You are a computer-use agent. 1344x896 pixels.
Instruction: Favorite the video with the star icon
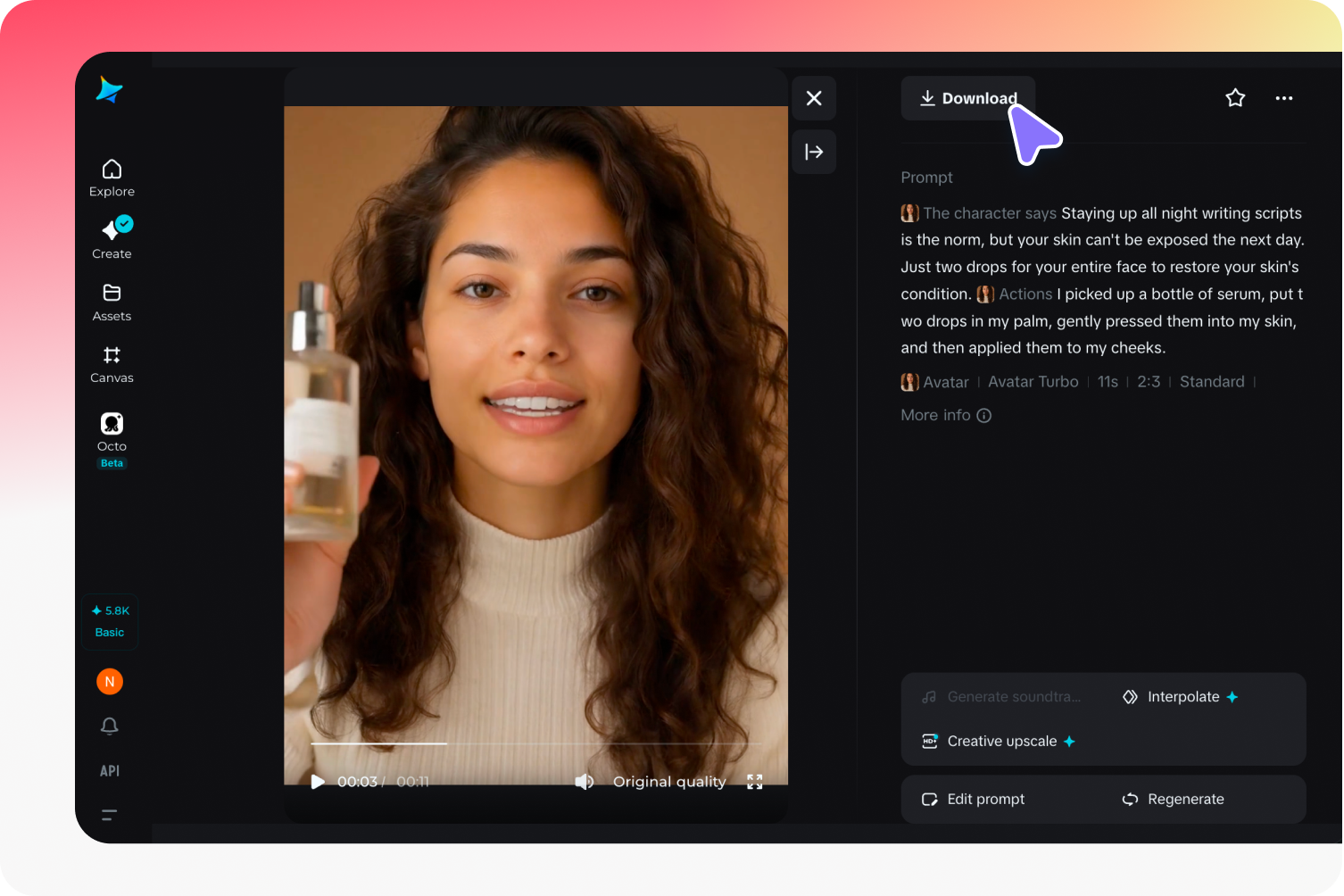1235,98
